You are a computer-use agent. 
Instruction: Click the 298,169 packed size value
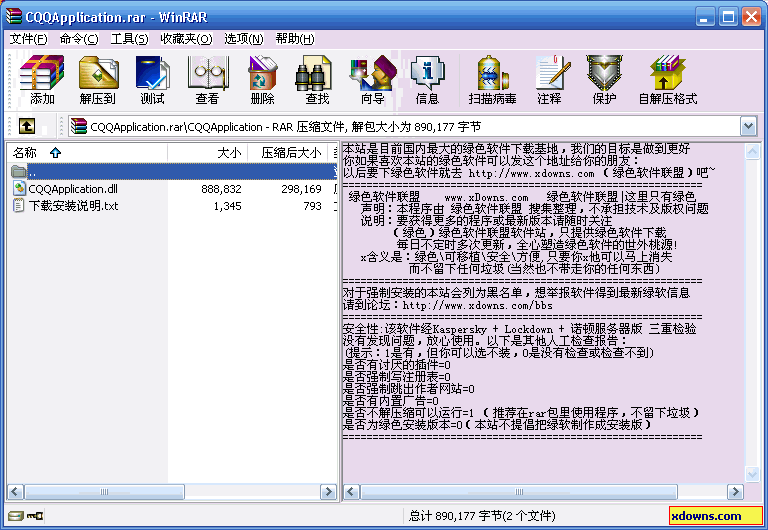(301, 189)
